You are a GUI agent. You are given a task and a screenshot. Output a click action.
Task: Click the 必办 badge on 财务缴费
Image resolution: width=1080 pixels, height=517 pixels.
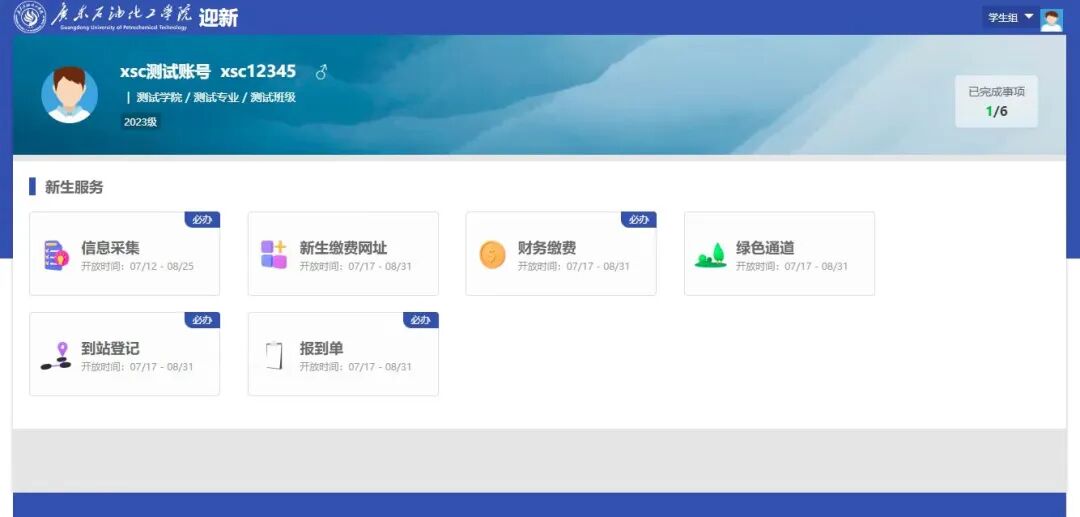coord(638,220)
